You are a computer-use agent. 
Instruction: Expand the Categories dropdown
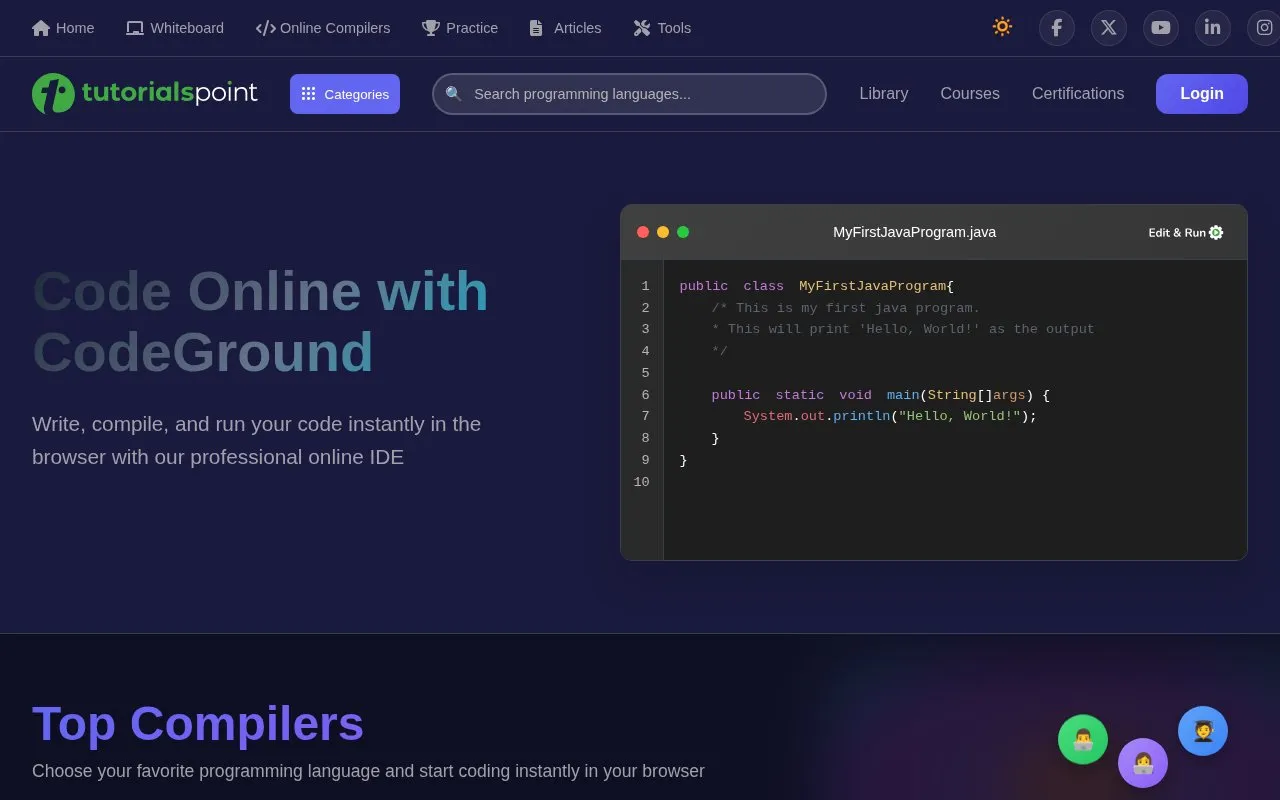click(345, 94)
